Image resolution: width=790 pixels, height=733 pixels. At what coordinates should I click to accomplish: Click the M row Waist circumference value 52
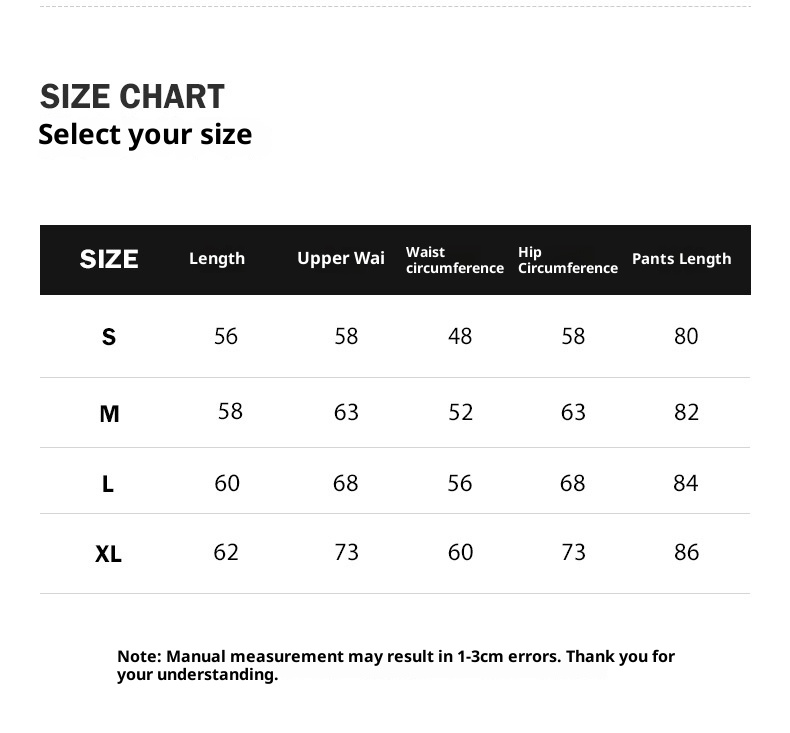tap(460, 412)
